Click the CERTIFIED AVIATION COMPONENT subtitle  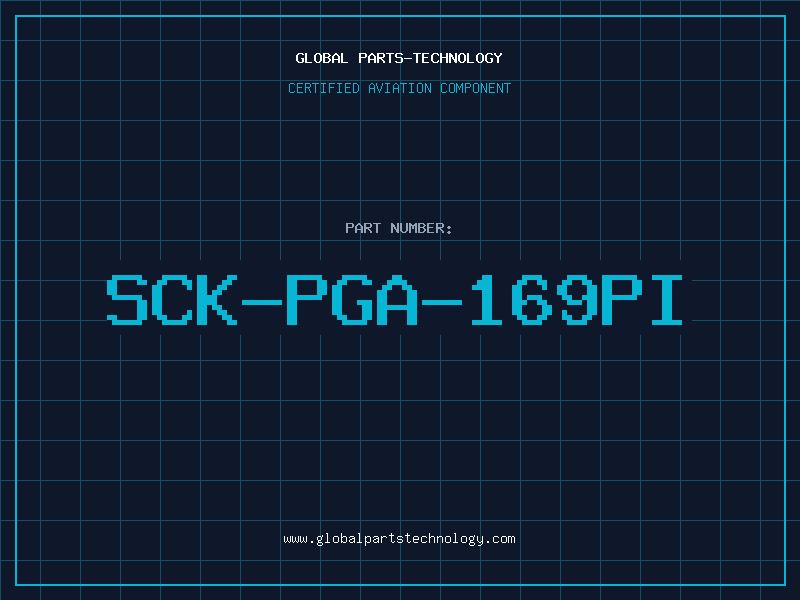[399, 88]
